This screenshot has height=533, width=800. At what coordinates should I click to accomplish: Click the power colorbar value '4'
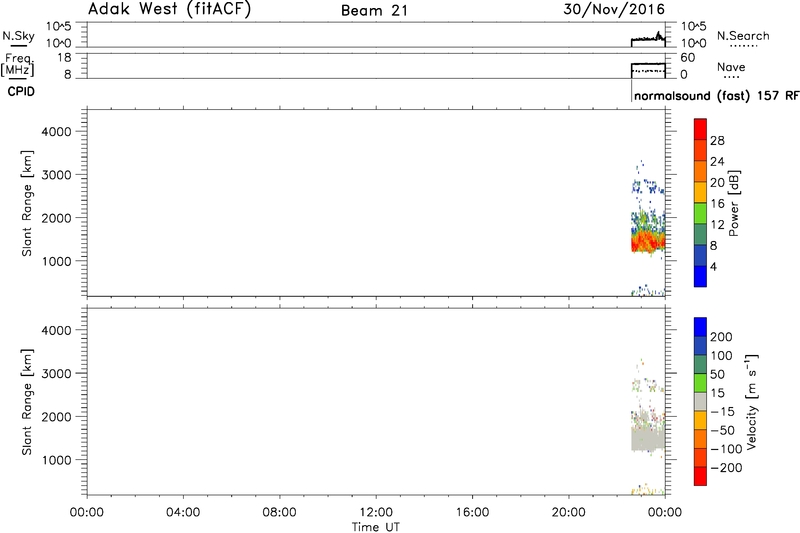click(x=714, y=267)
